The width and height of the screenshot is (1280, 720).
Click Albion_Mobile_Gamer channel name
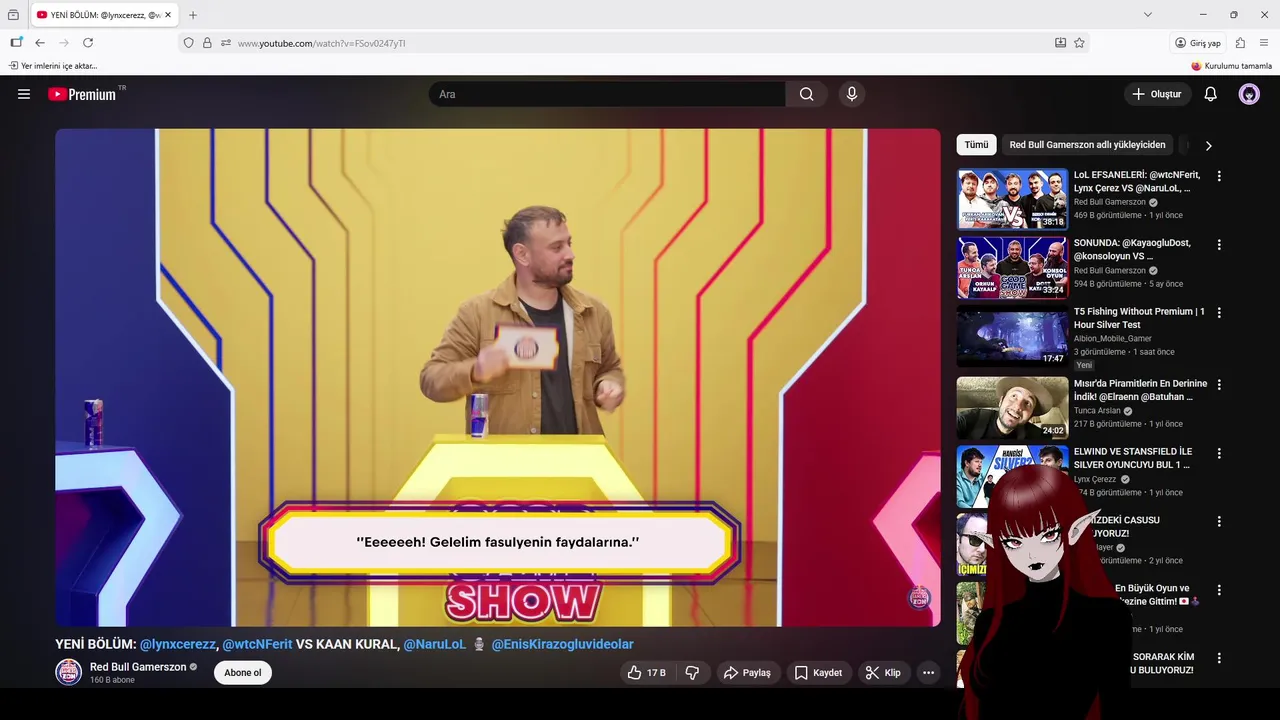click(x=1113, y=338)
